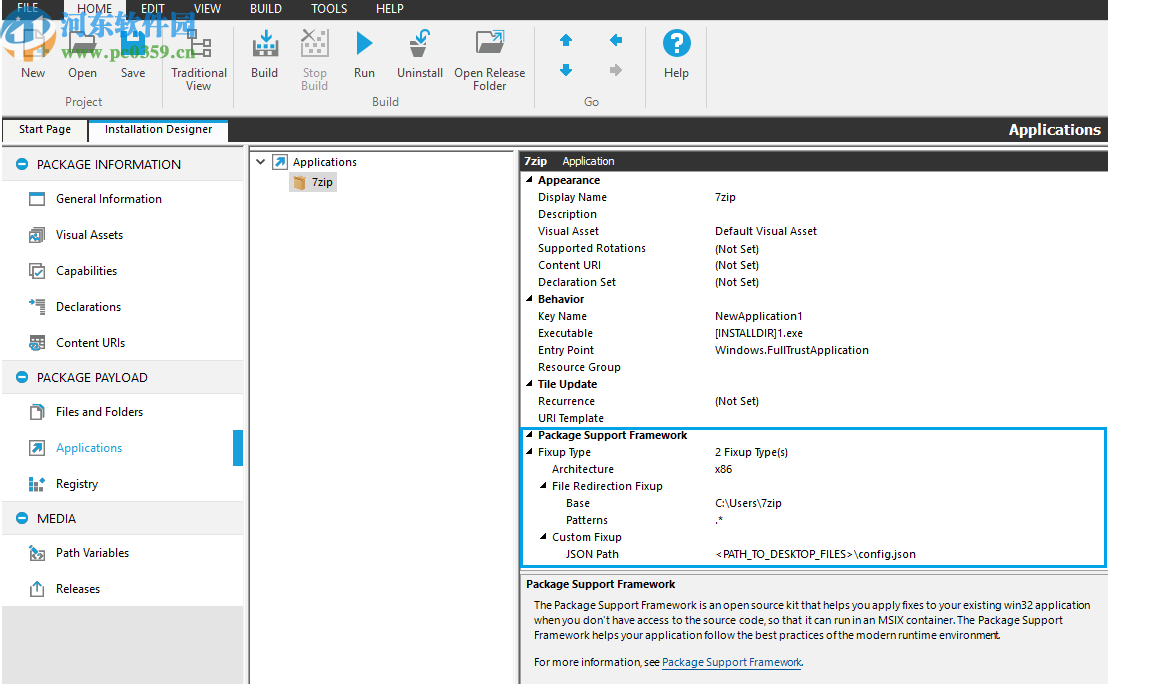
Task: Collapse the Applications tree node
Action: click(x=260, y=161)
